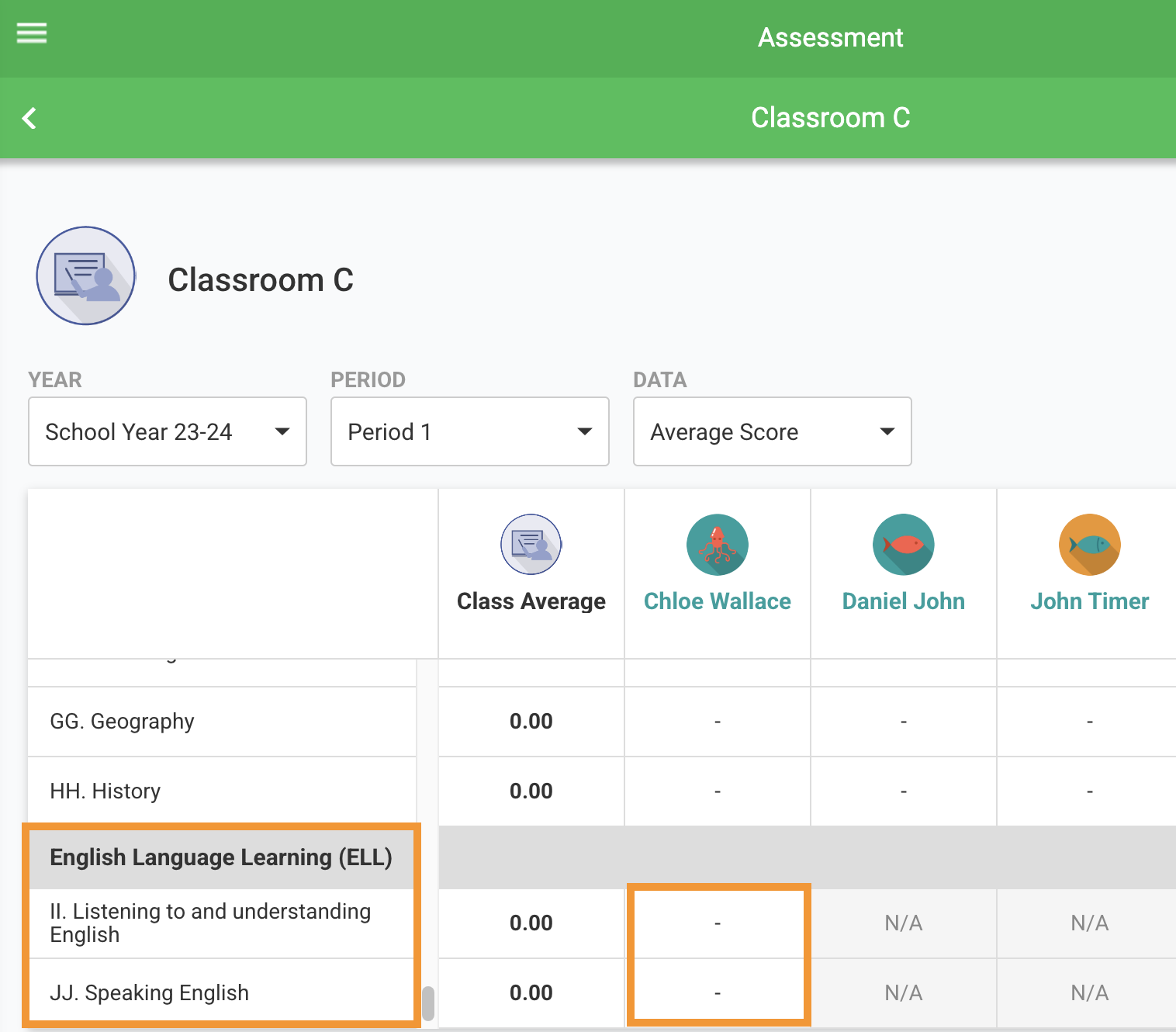The image size is (1176, 1032).
Task: Click the large Classroom C avatar icon
Action: coord(86,275)
